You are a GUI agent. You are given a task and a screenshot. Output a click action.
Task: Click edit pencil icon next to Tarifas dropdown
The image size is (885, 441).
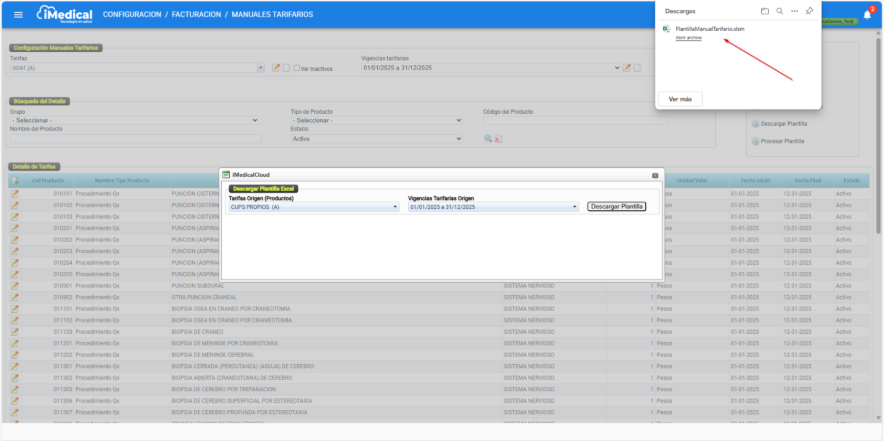point(276,68)
